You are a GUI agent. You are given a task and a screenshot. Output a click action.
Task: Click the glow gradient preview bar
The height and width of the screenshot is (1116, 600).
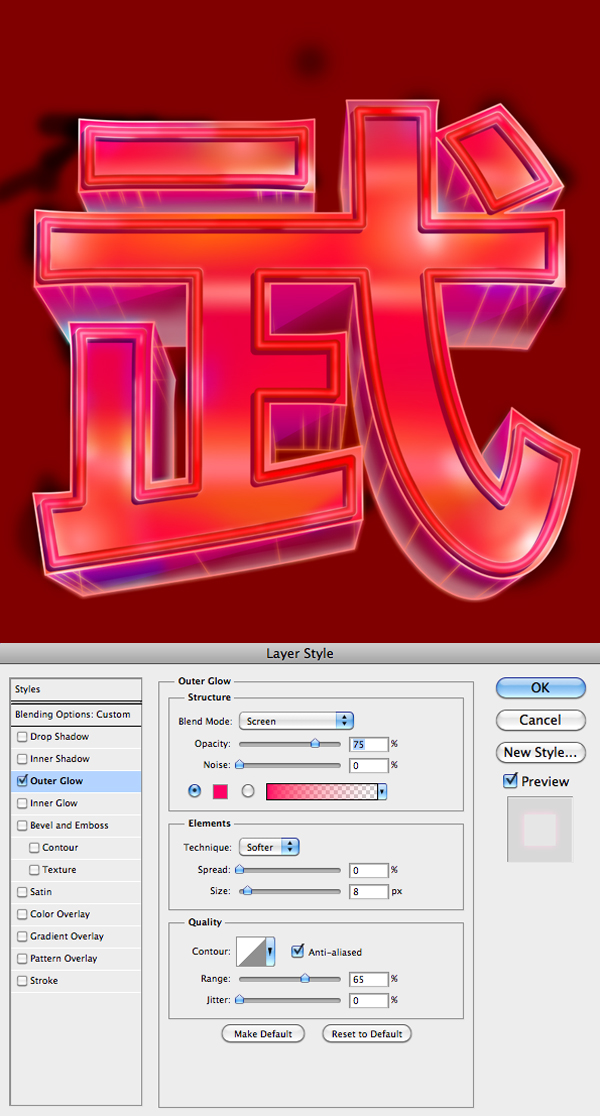[x=322, y=791]
